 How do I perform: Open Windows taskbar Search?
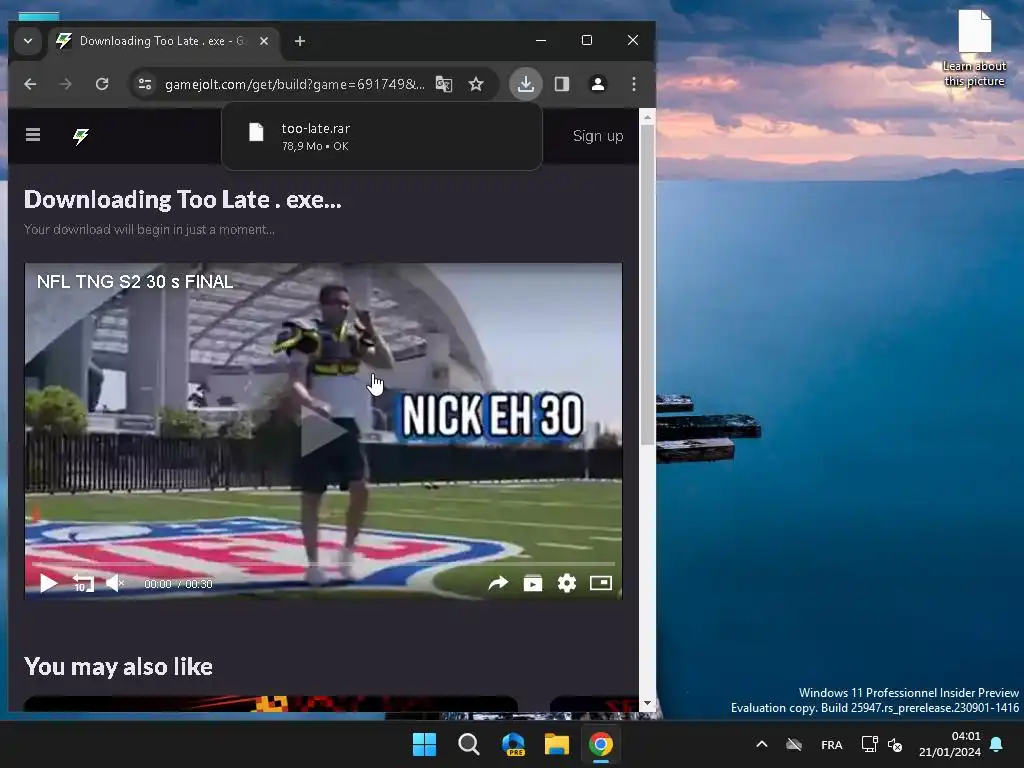click(x=469, y=744)
